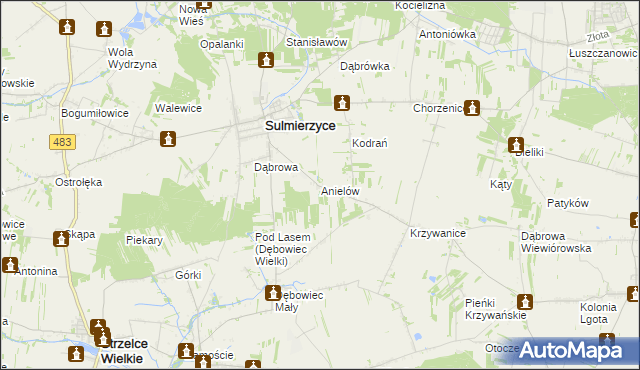Screen dimensions: 640x370
Task: Click the church icon near Antonina
Action: click(10, 265)
